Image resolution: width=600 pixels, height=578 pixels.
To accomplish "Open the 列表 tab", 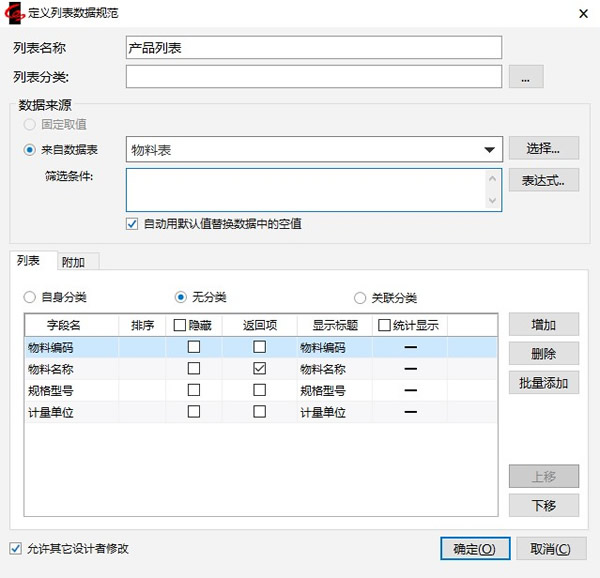I will tap(29, 261).
